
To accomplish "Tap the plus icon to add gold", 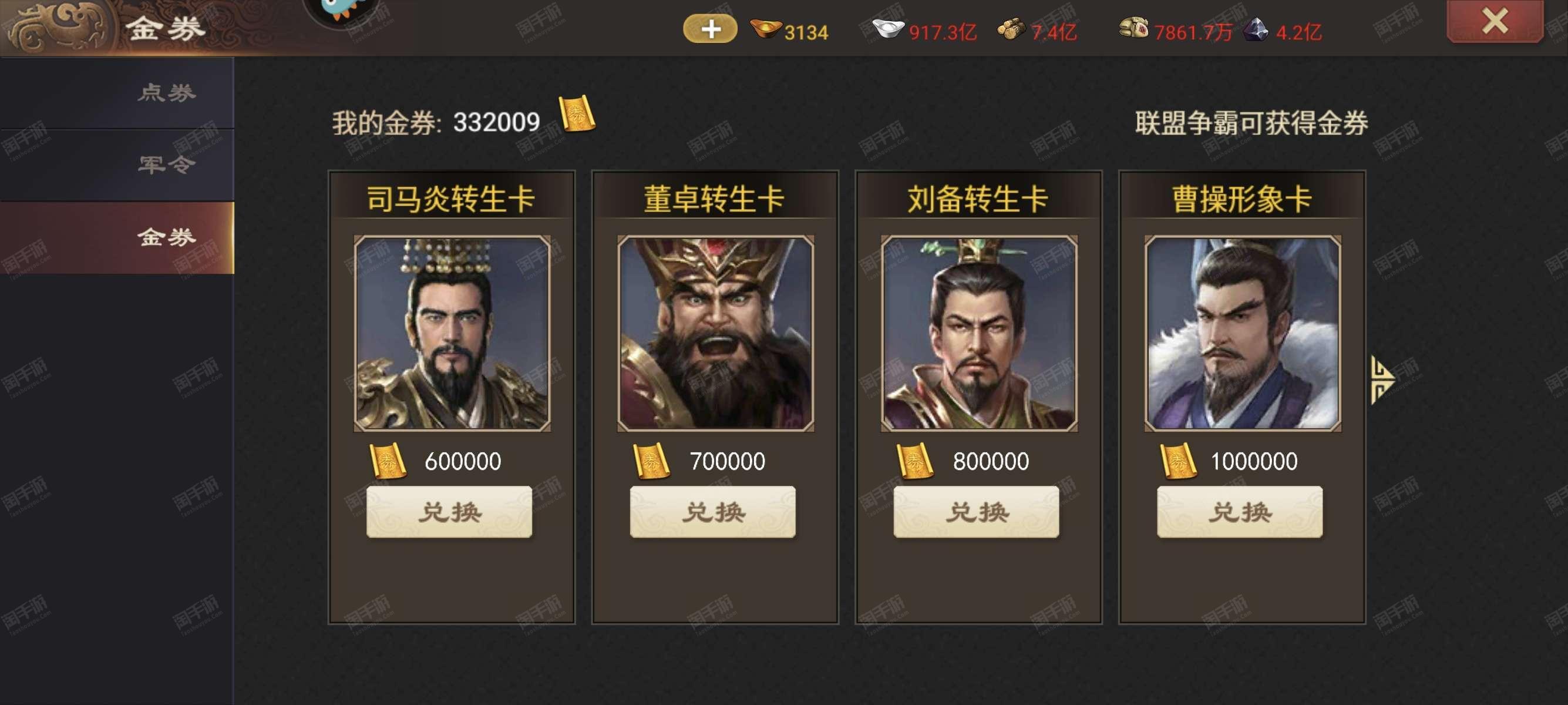I will point(710,29).
